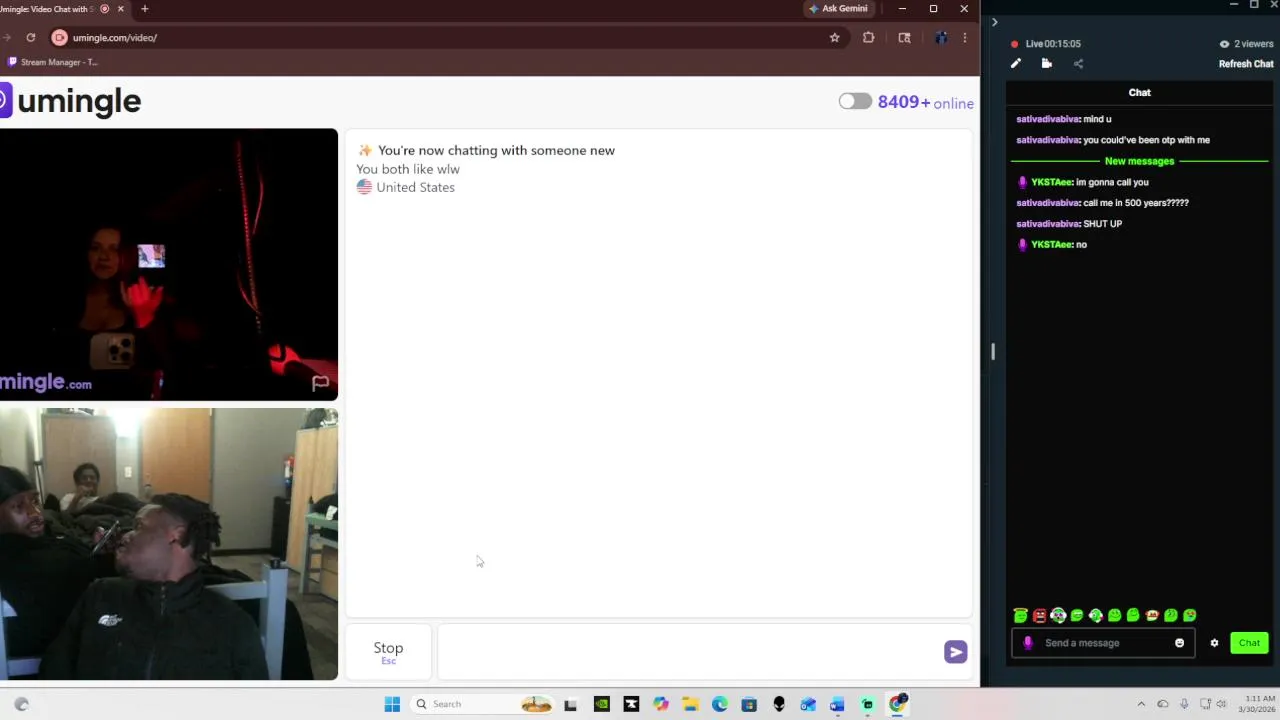Click the umingle logo
The image size is (1280, 720).
(x=70, y=101)
